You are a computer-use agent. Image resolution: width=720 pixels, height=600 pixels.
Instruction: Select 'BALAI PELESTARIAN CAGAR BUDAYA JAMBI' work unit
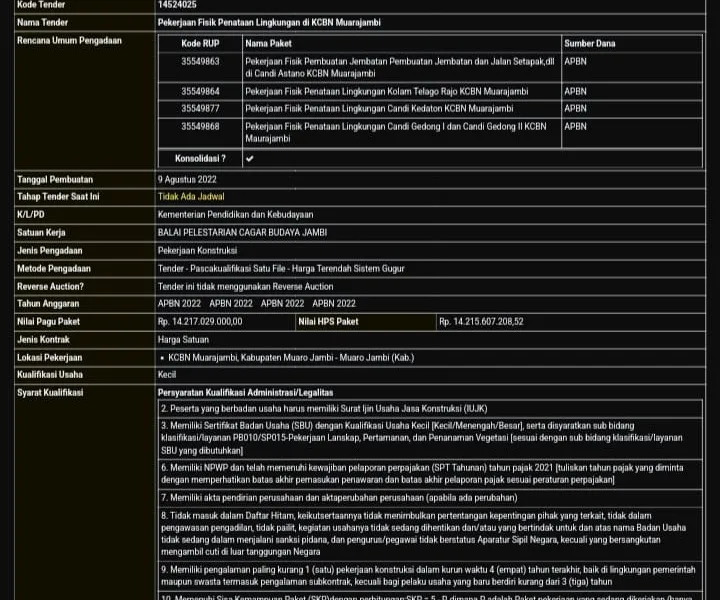tap(242, 232)
